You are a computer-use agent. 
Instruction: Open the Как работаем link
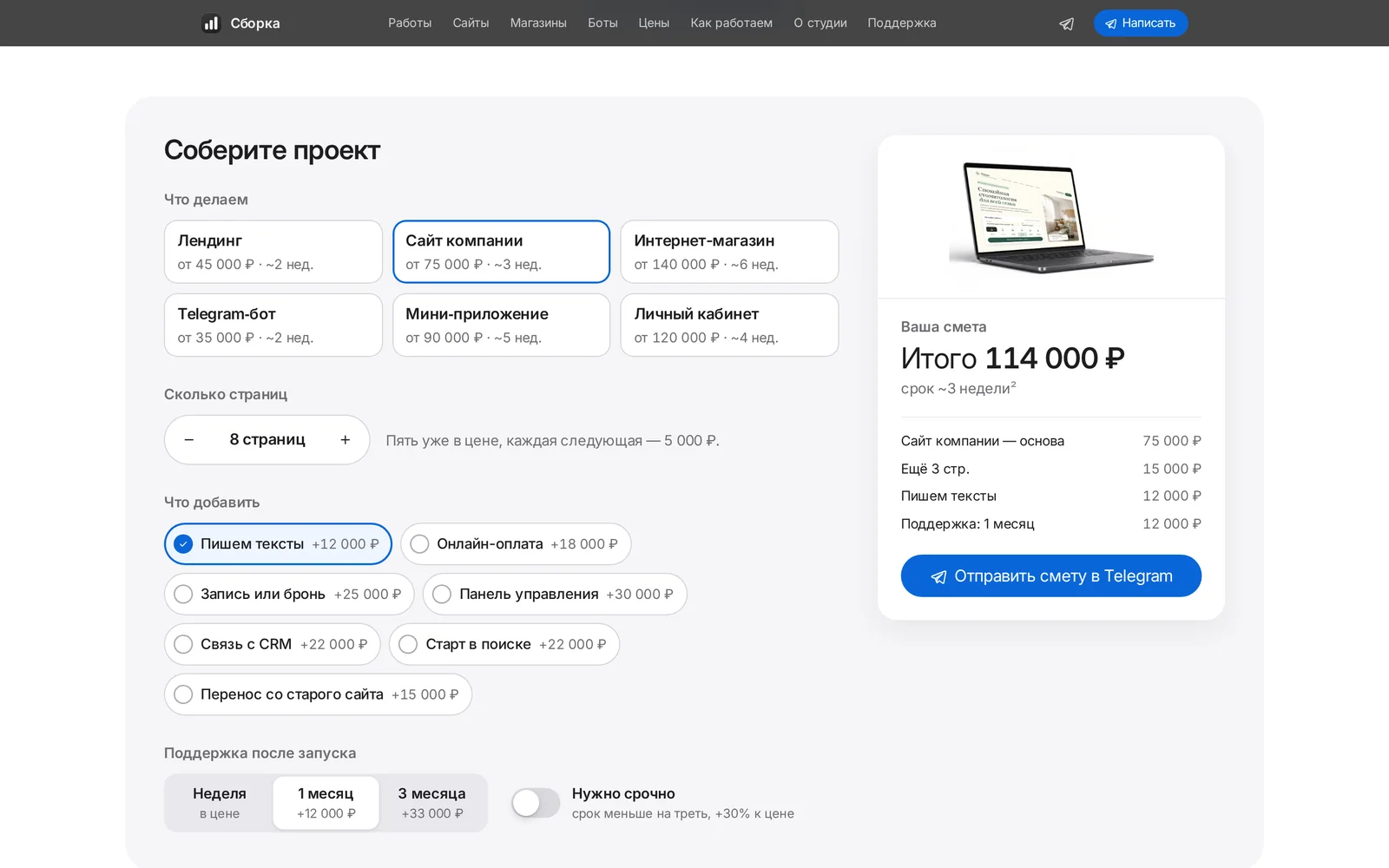click(731, 23)
